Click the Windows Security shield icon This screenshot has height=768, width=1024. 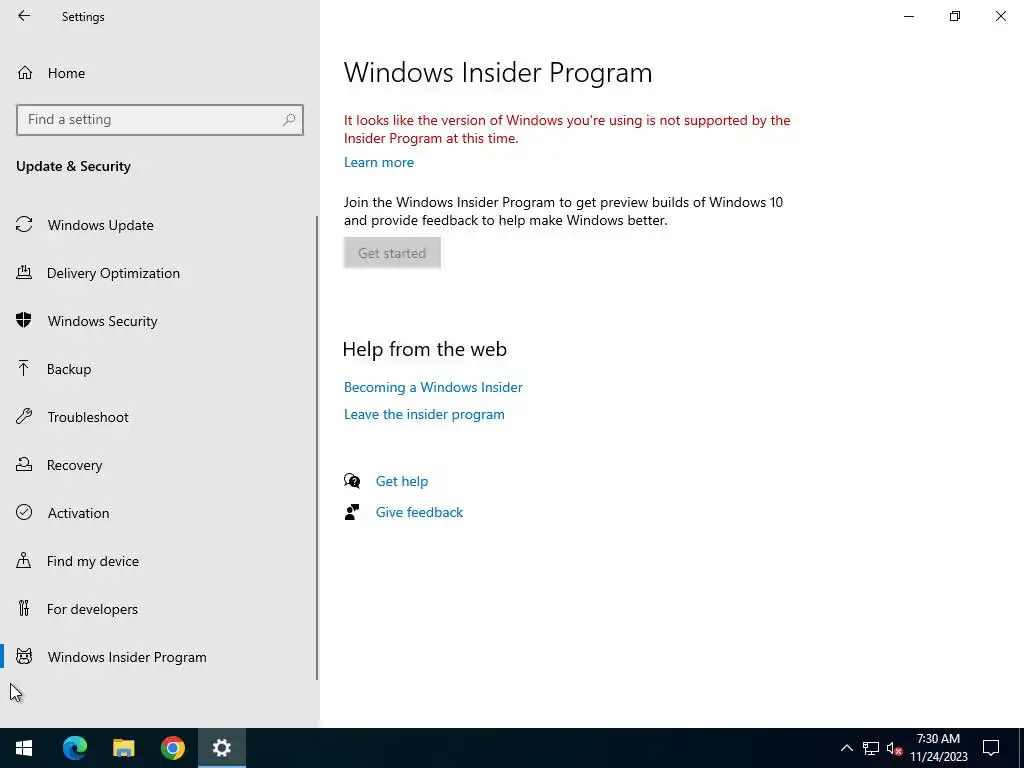coord(24,320)
